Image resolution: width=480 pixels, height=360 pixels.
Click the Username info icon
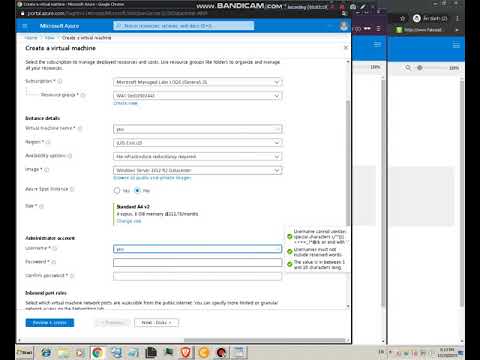(55, 248)
